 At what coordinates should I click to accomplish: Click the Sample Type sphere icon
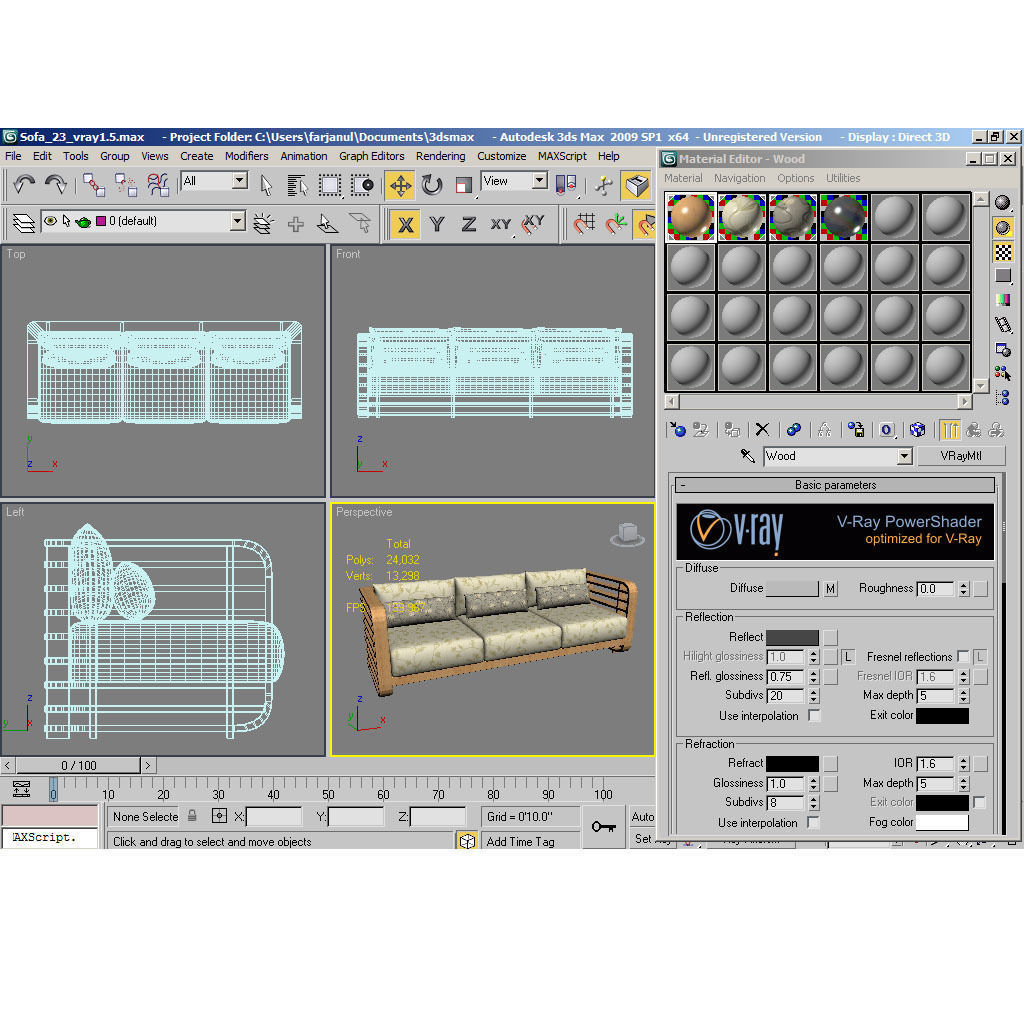(x=1002, y=202)
